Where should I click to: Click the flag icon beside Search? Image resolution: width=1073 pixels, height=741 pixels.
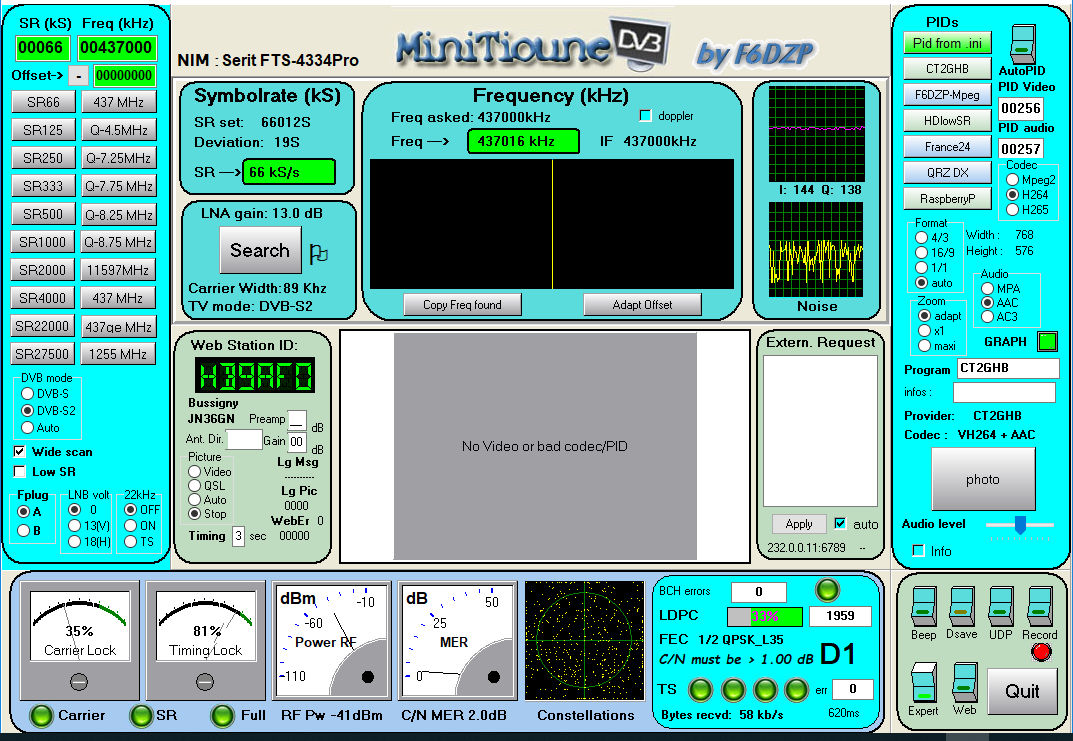pos(318,254)
